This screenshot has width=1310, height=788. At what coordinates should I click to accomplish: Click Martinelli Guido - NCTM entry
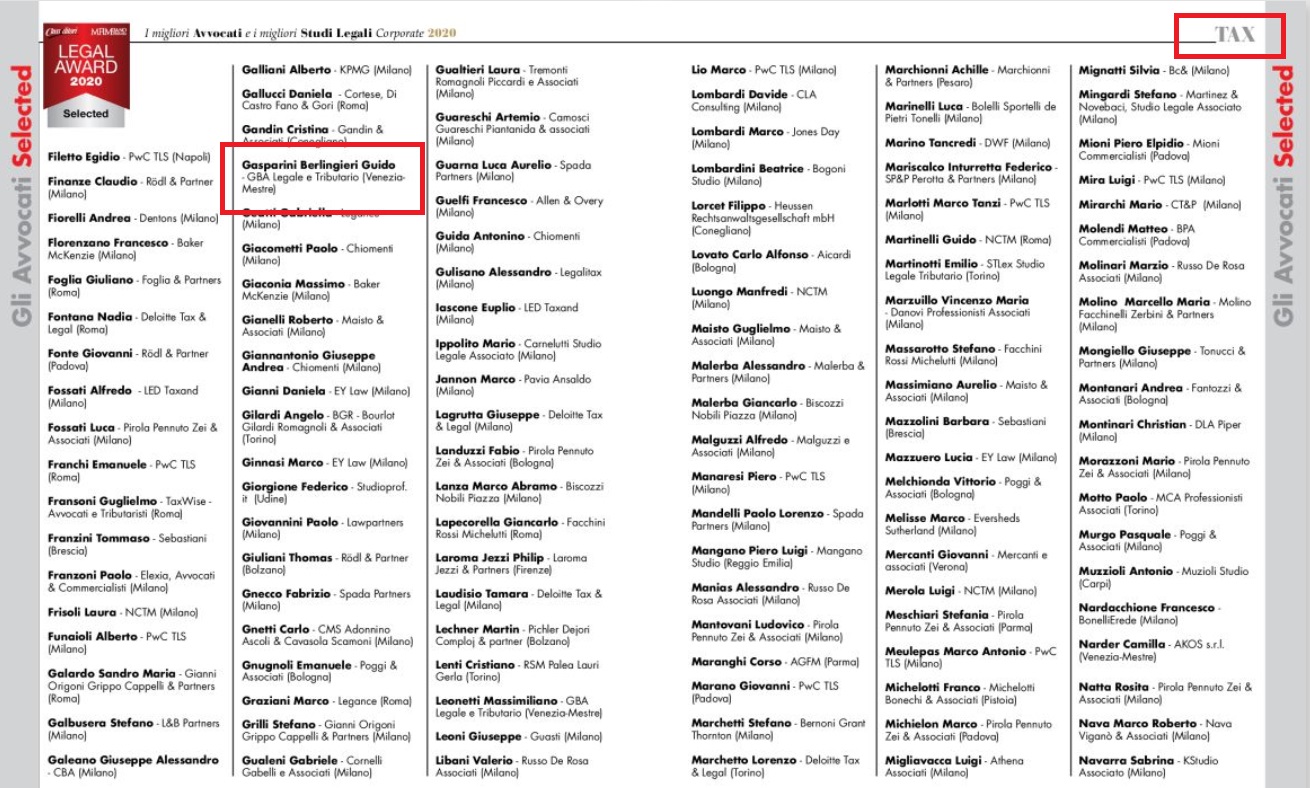click(969, 240)
